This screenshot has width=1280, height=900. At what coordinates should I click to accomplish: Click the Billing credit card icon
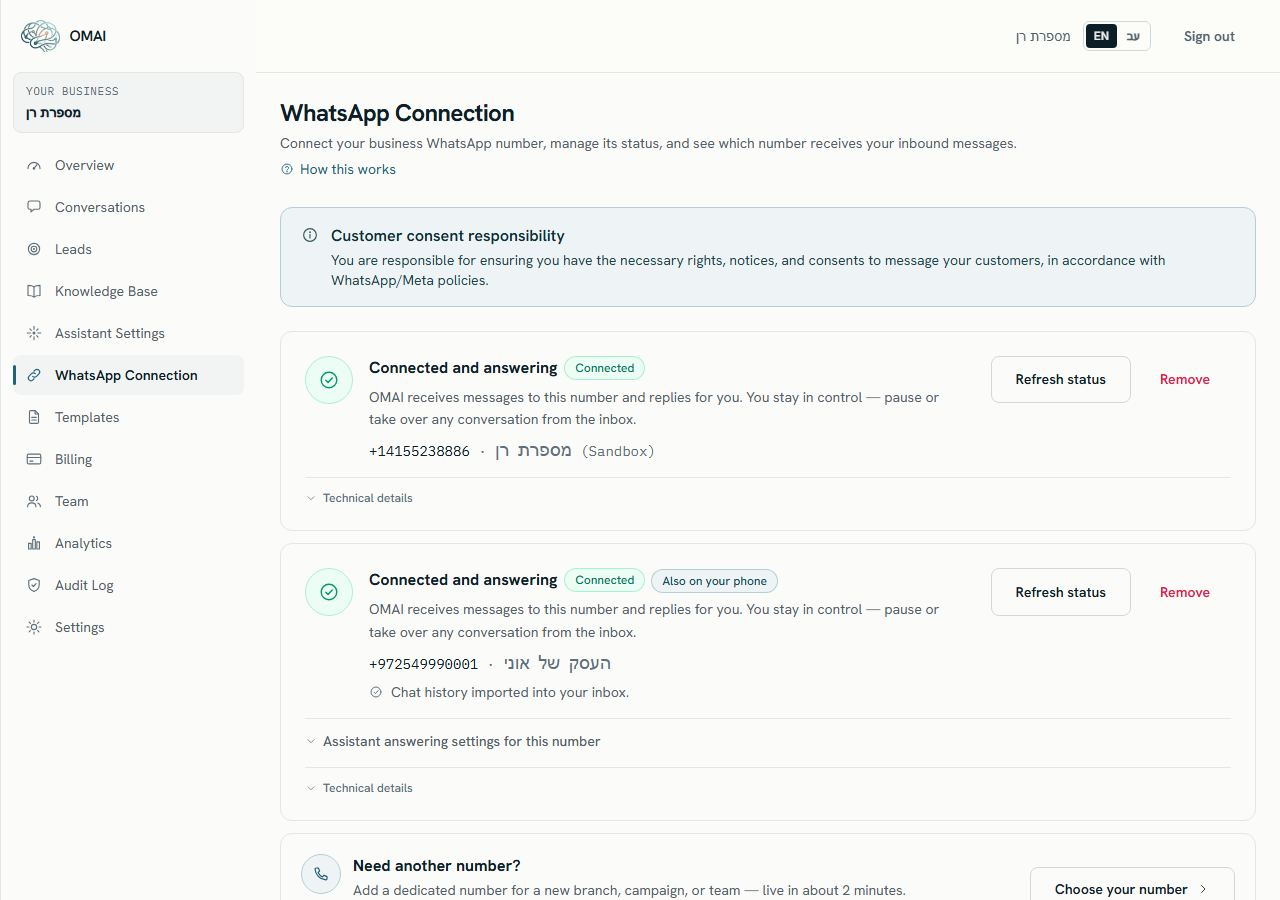tap(34, 460)
